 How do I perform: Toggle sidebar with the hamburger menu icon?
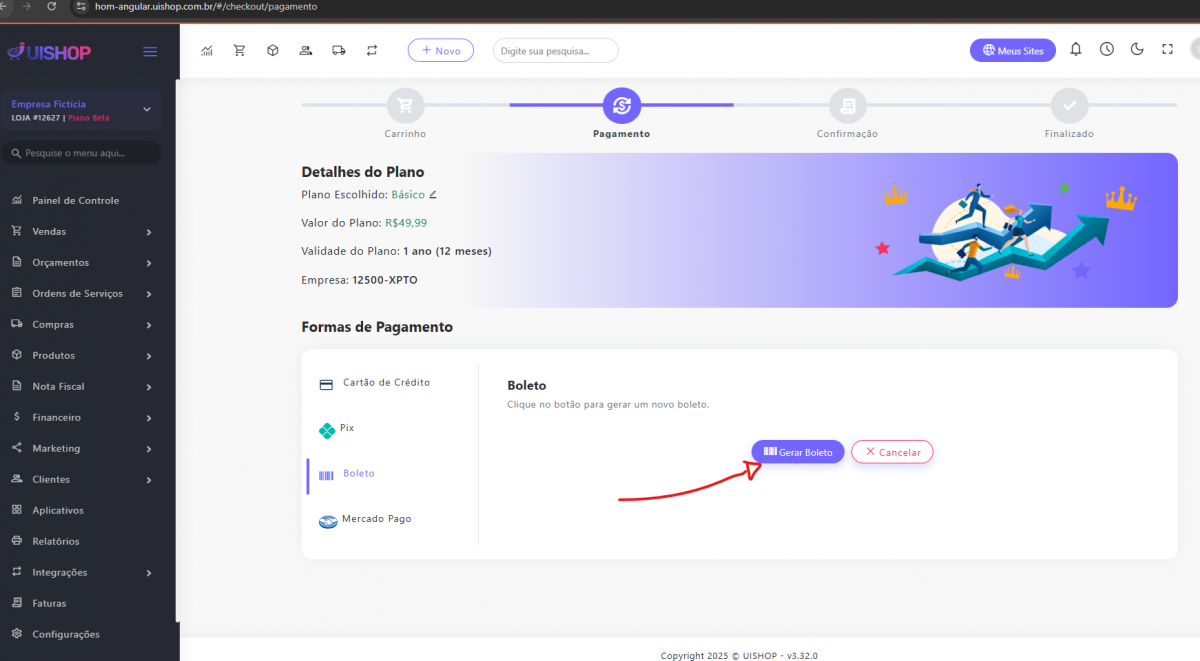point(150,52)
